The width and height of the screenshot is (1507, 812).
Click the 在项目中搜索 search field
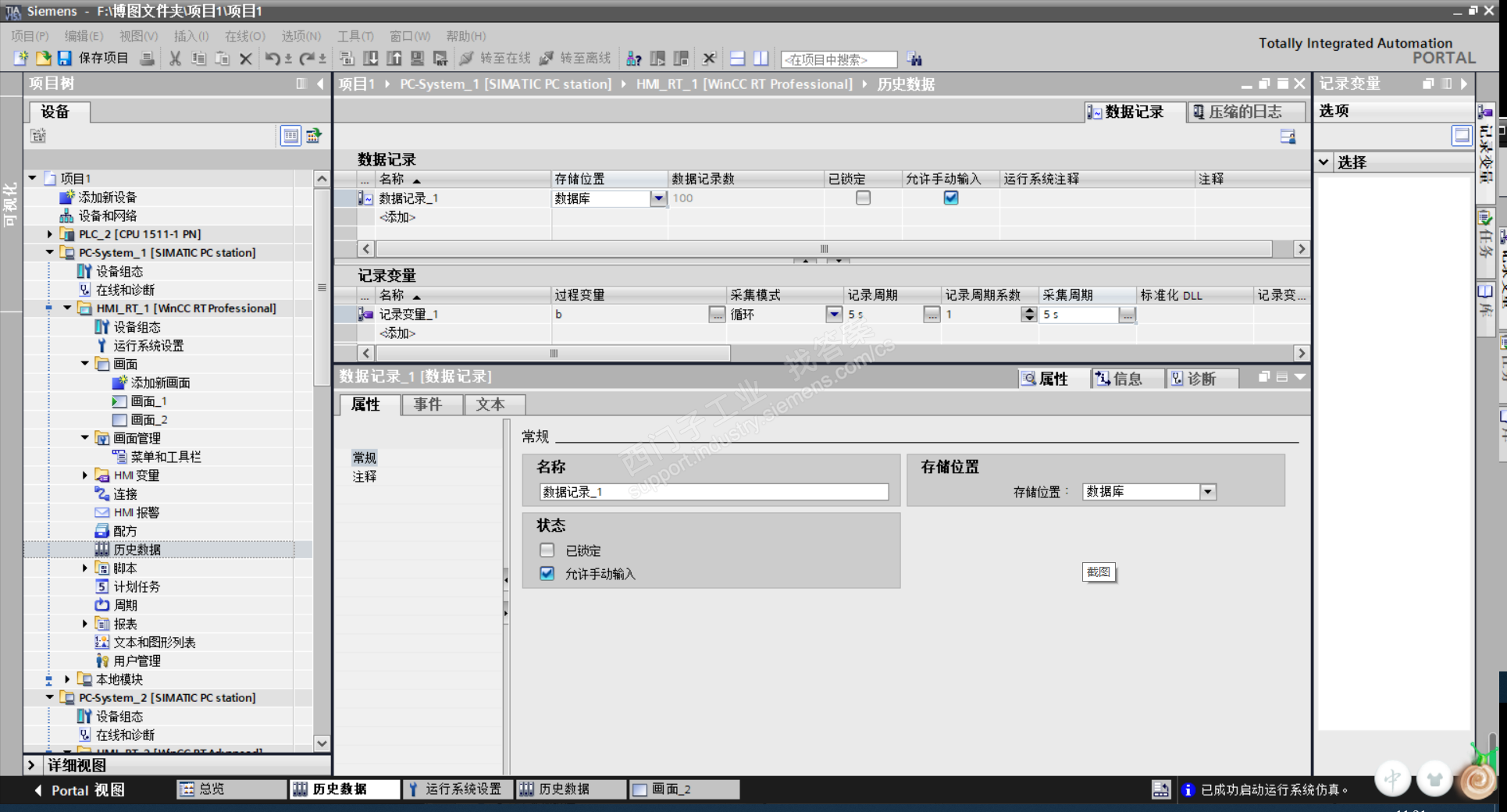(x=839, y=59)
